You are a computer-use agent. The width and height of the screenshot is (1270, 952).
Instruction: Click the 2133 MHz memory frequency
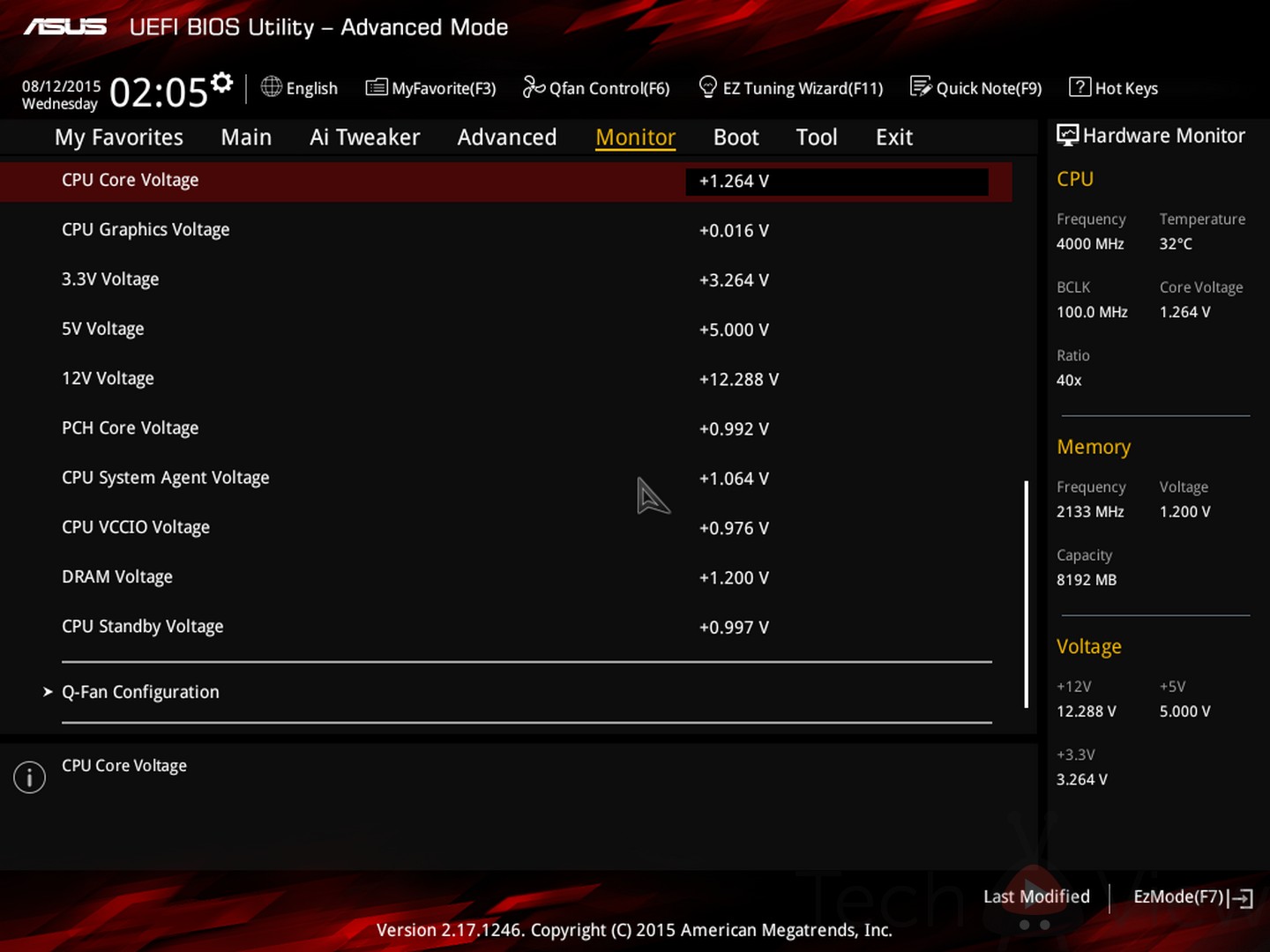pos(1090,512)
